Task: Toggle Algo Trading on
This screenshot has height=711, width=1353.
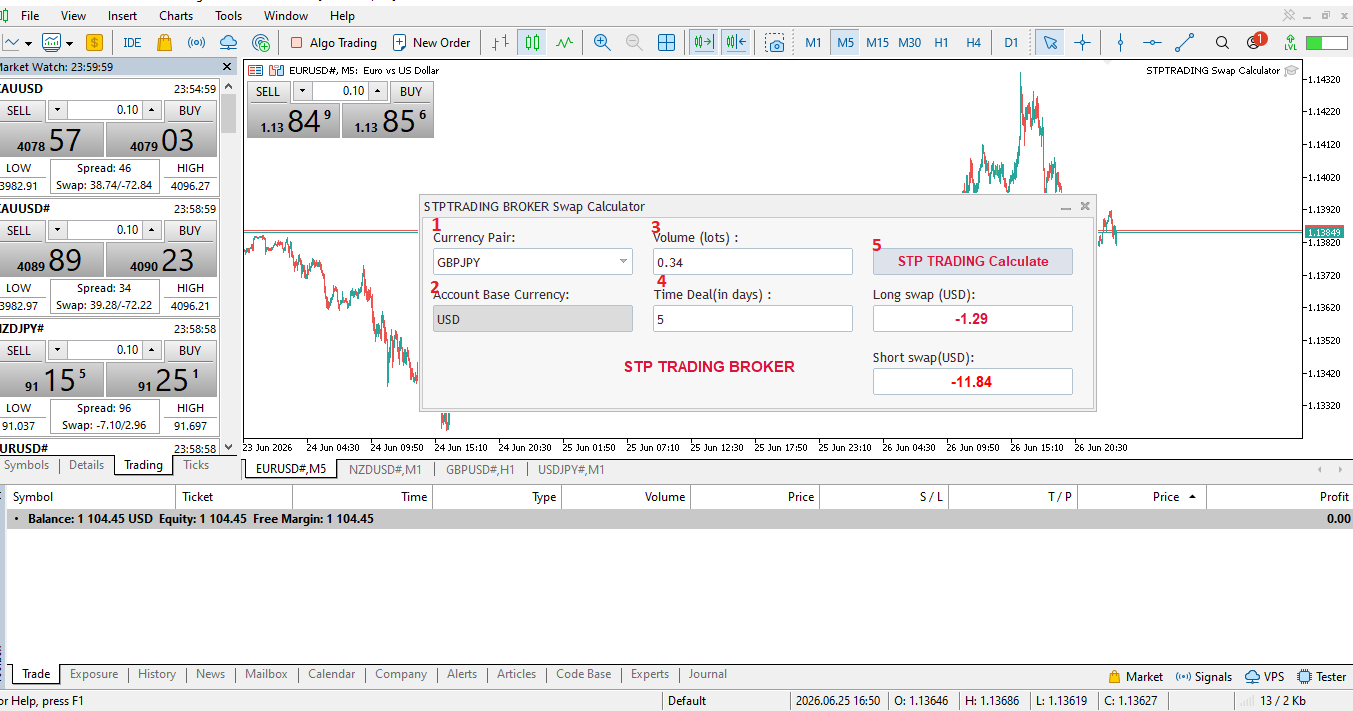Action: (334, 43)
